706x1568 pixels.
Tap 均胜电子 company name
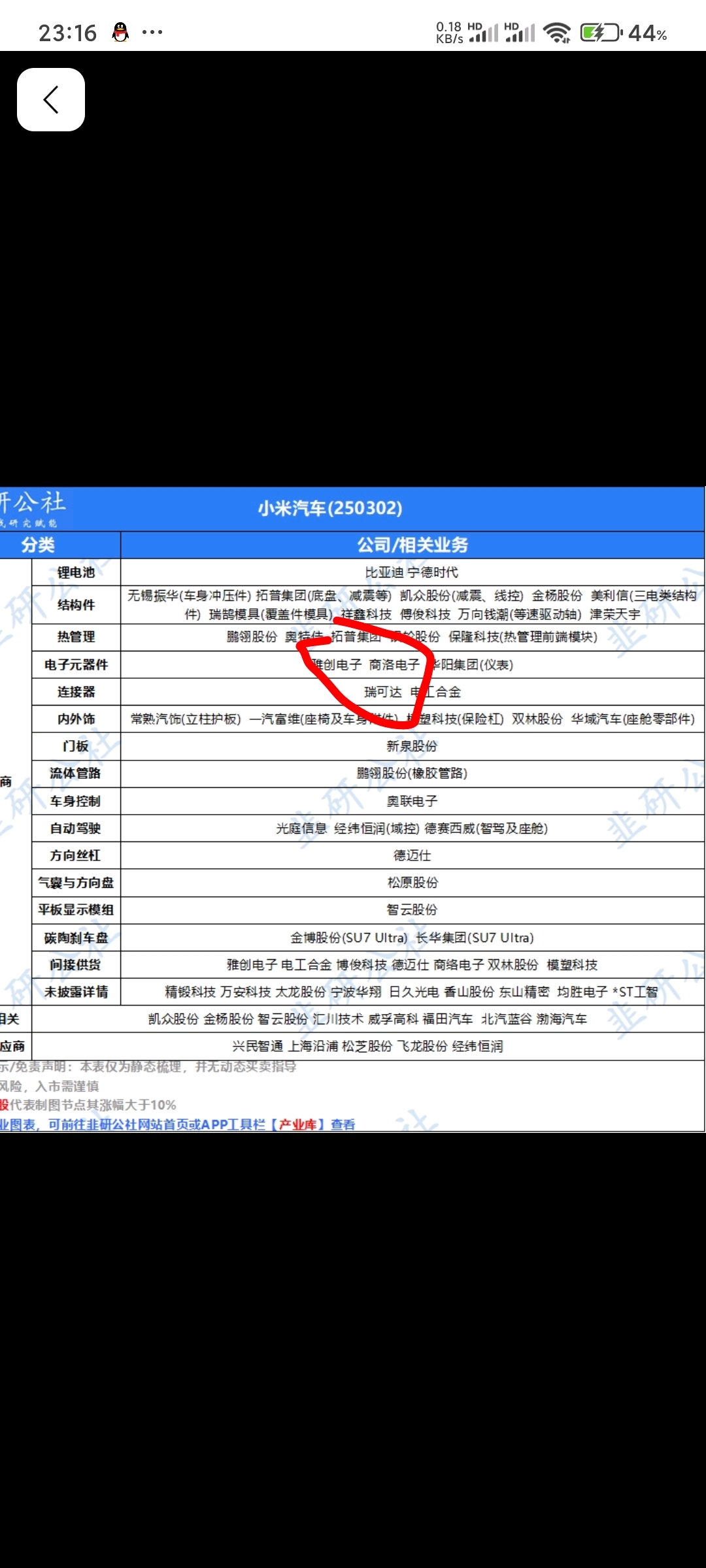tap(582, 992)
